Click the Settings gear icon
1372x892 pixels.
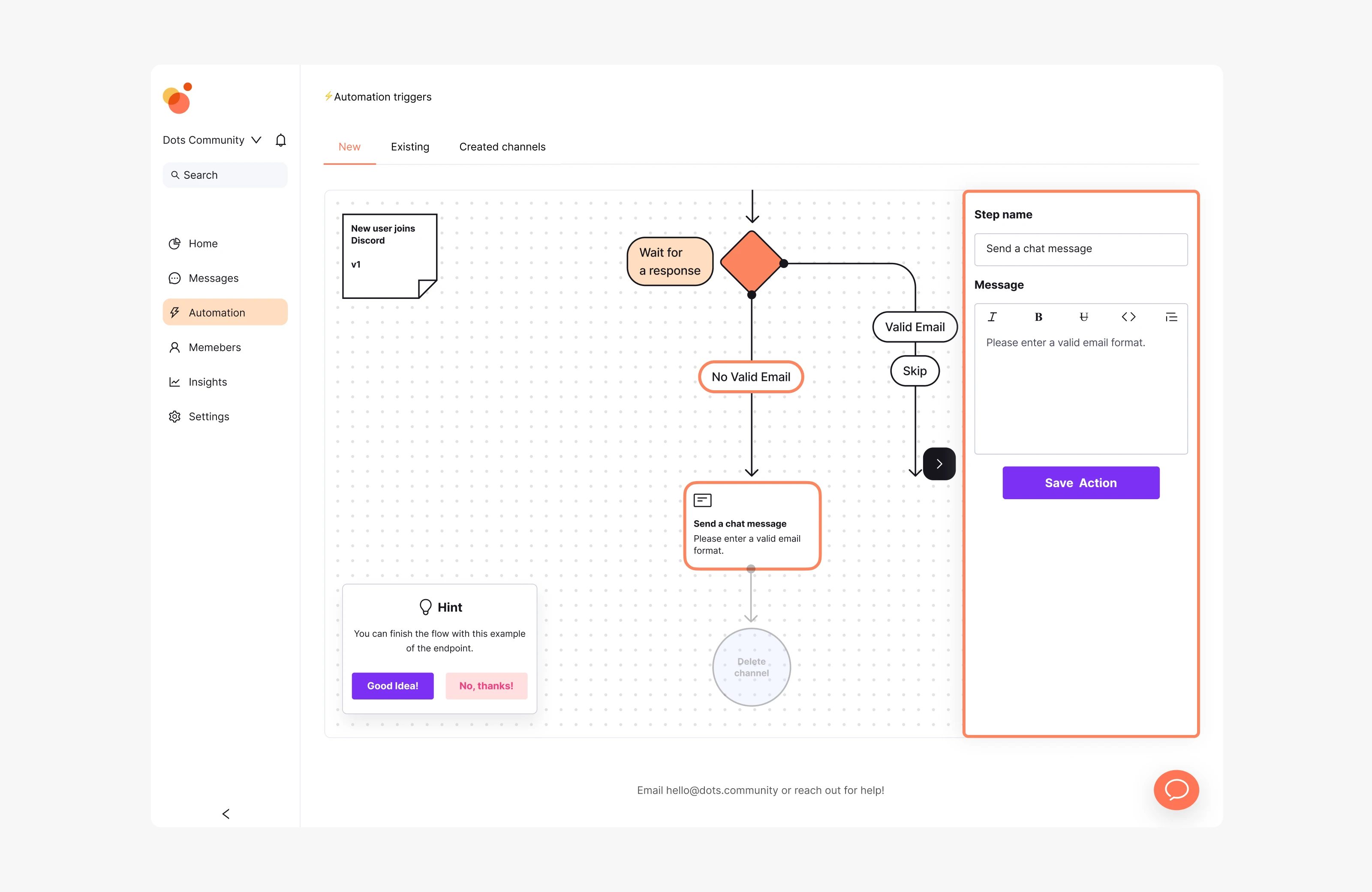[x=175, y=416]
